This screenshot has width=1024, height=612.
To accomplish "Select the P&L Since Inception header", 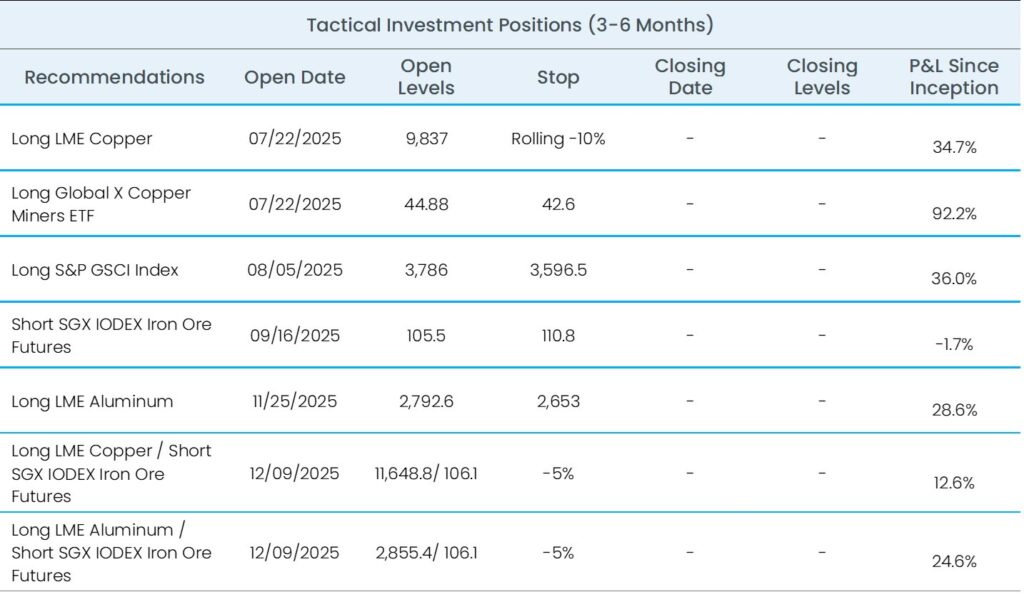I will [954, 77].
